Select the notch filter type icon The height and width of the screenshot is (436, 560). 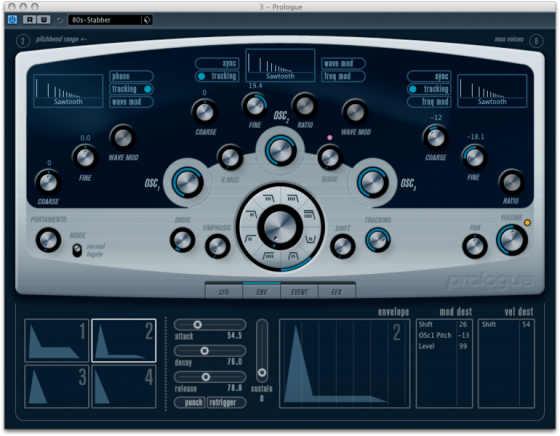[x=311, y=239]
